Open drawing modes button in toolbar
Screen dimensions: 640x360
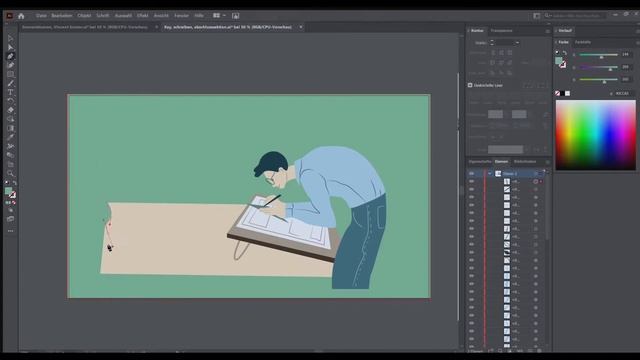pos(11,210)
